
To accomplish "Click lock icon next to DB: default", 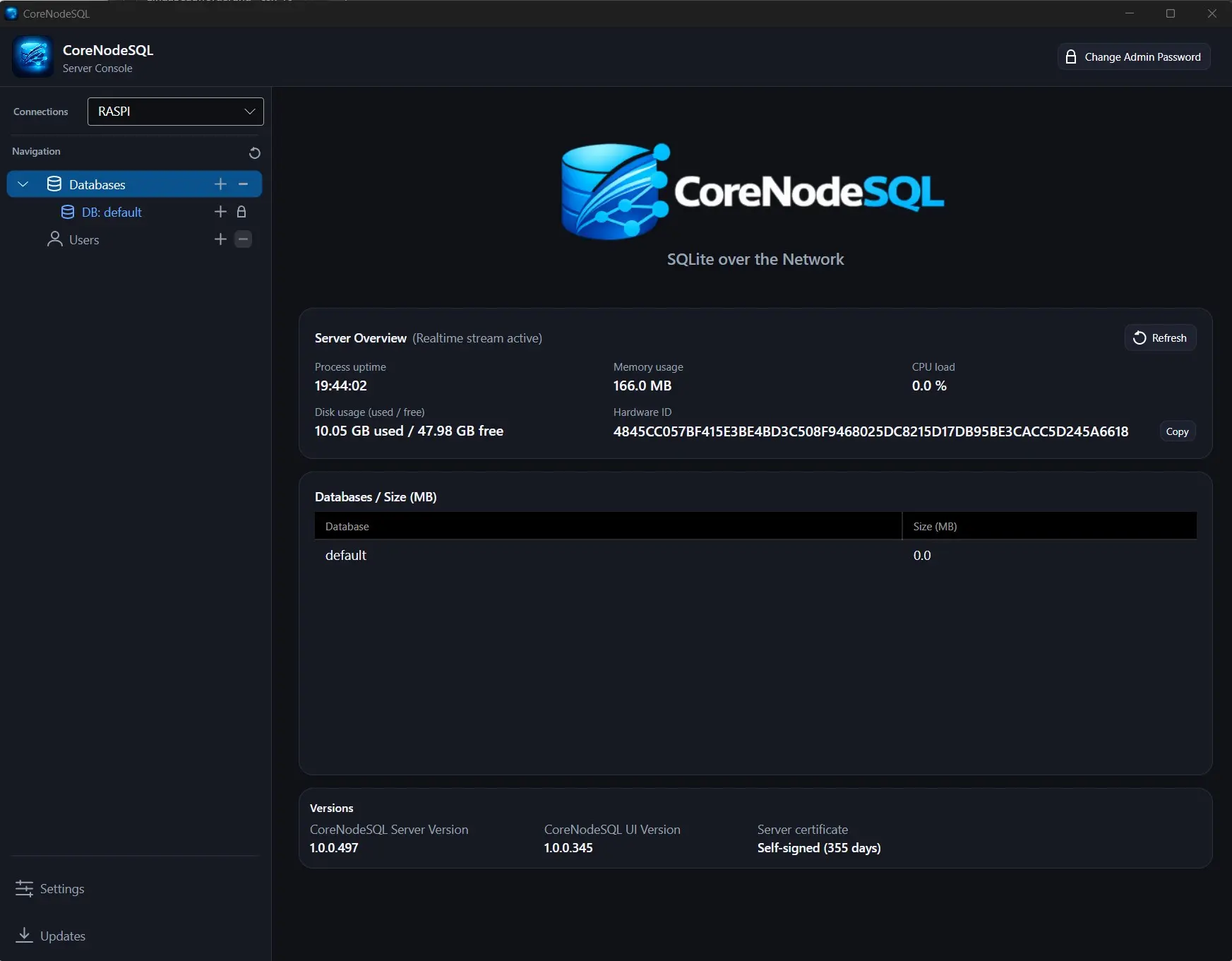I will point(241,212).
